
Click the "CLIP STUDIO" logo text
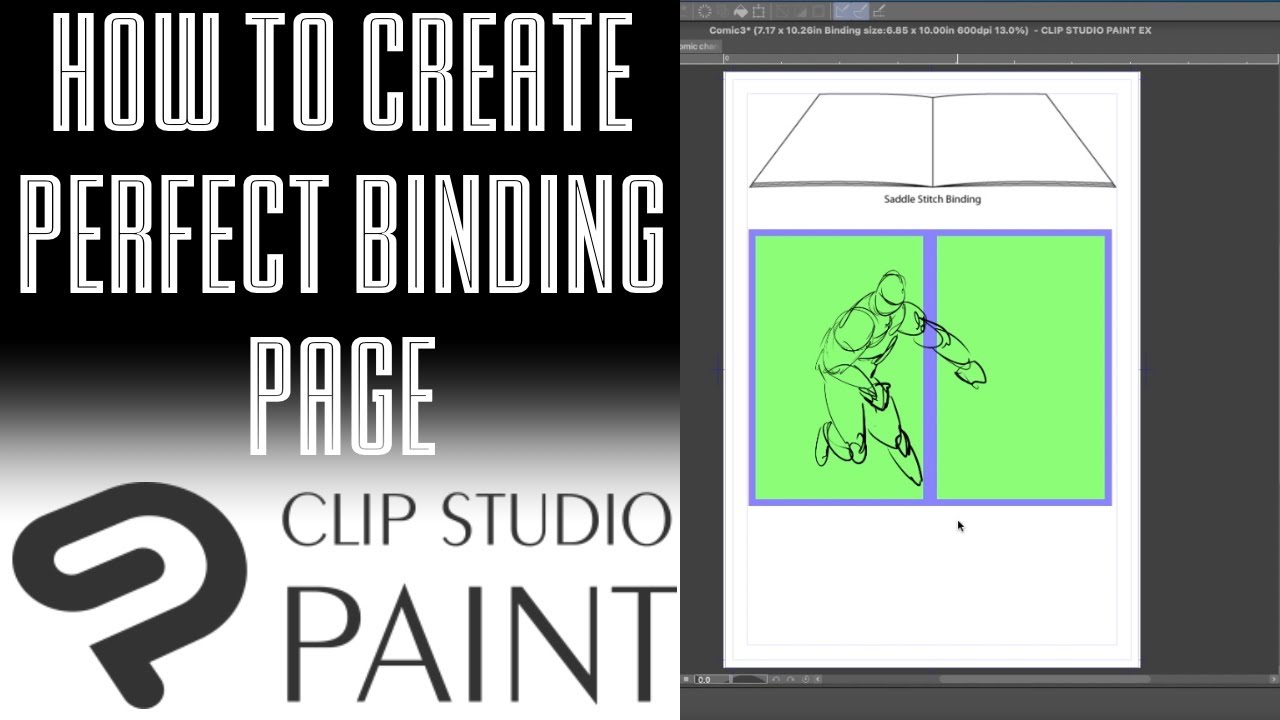click(476, 520)
